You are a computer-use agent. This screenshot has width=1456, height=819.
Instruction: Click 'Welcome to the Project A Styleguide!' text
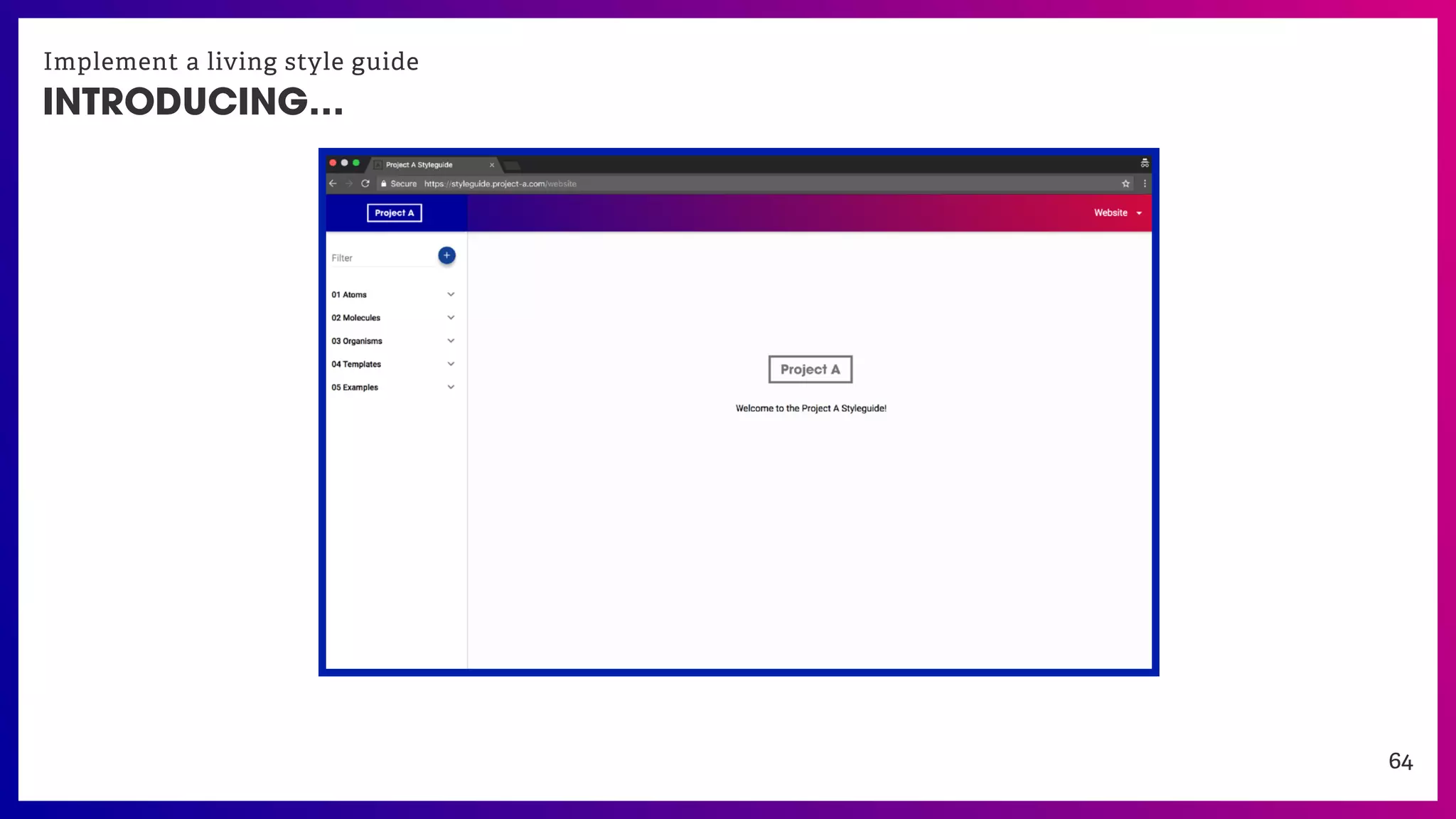coord(811,408)
